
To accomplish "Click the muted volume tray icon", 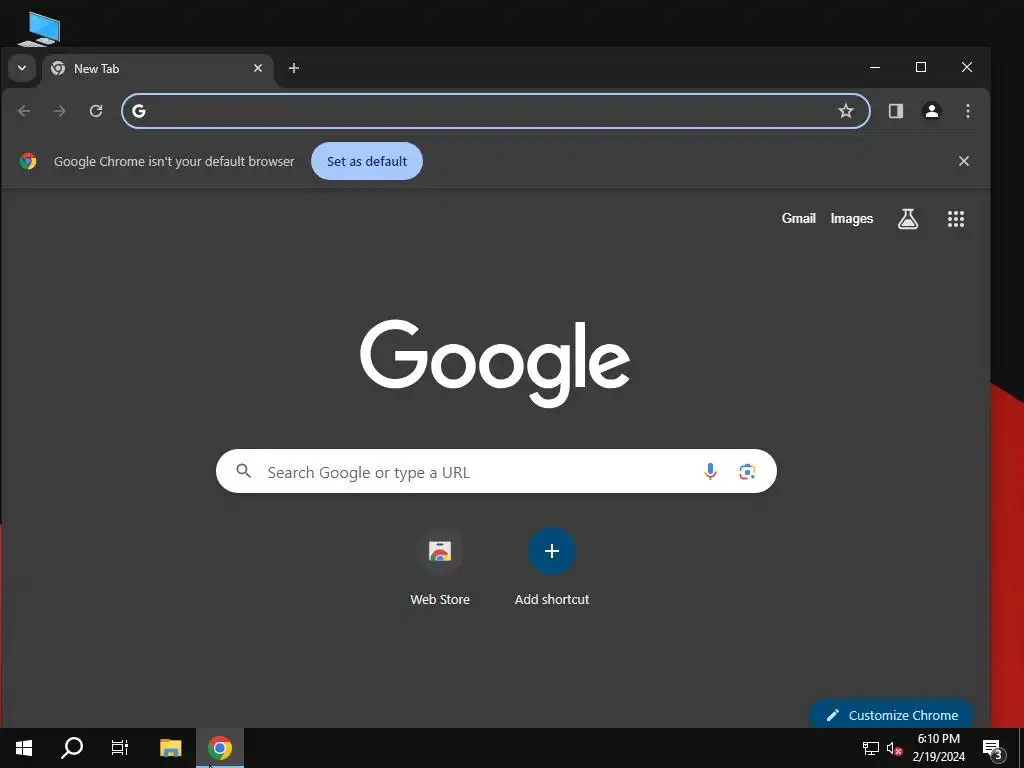I will click(x=894, y=748).
